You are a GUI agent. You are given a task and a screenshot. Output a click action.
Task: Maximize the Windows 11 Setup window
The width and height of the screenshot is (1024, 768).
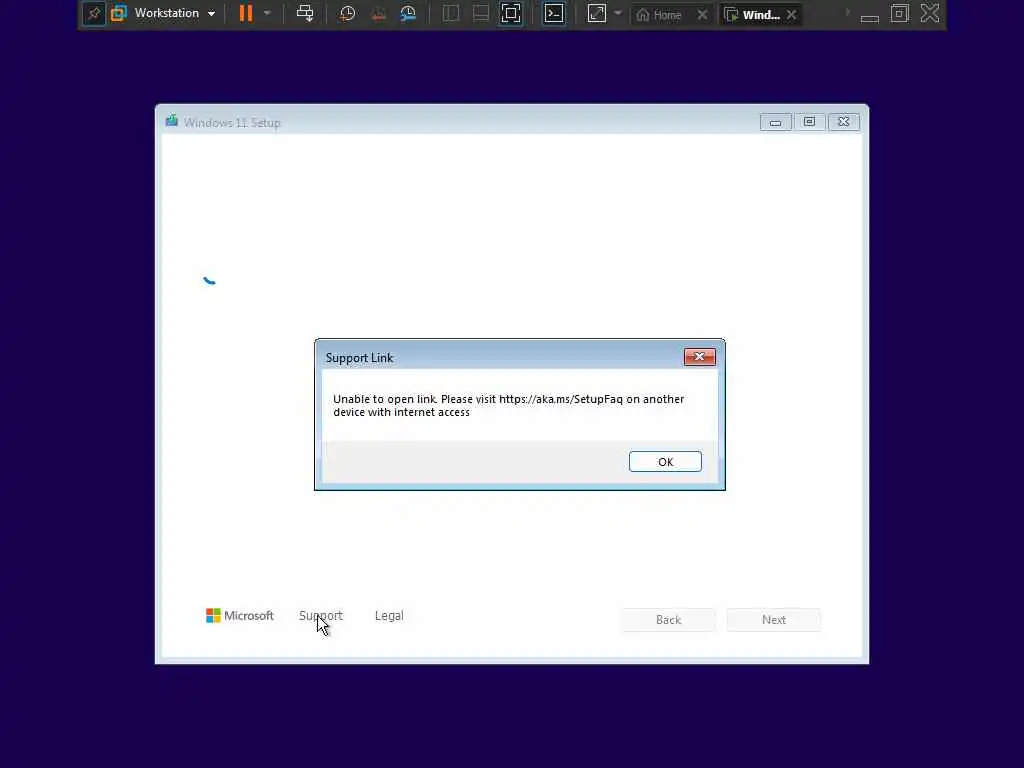809,122
